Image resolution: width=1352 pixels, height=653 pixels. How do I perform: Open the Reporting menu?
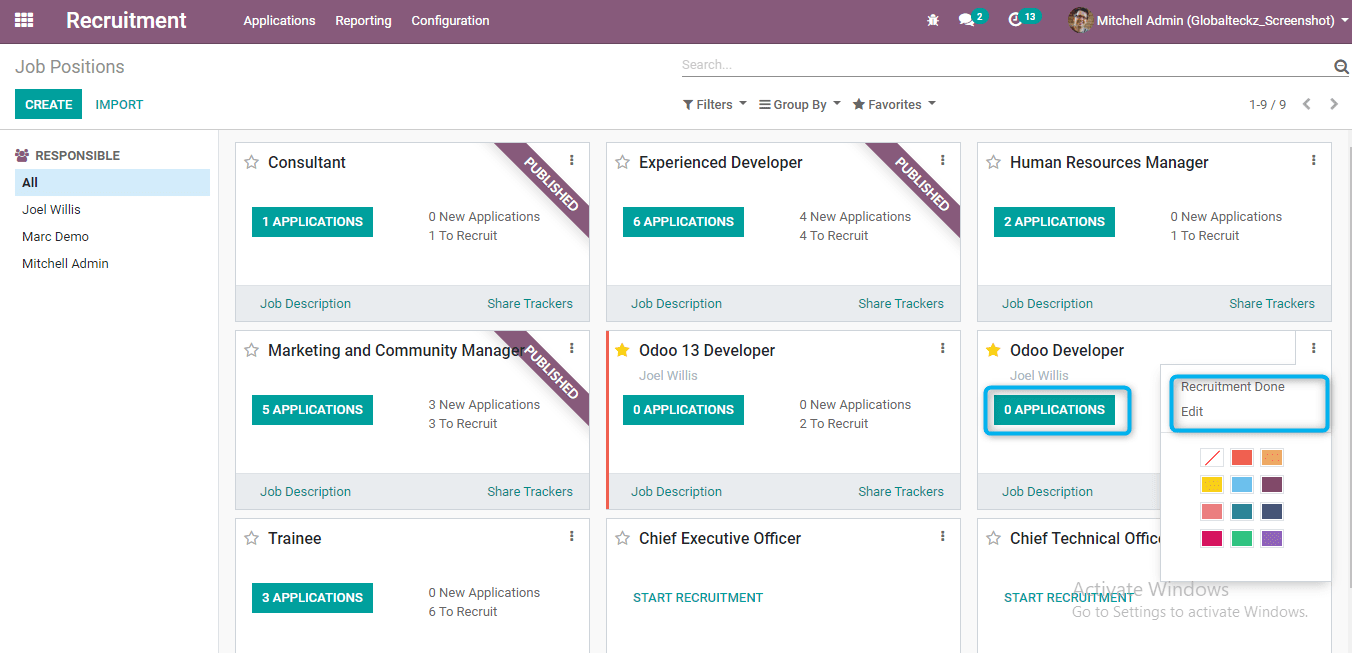(x=363, y=20)
